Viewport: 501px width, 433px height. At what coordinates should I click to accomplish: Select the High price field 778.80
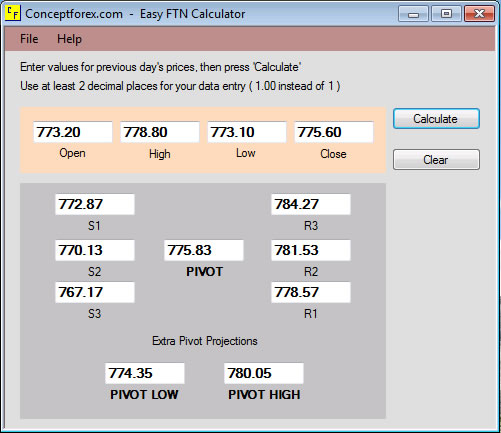160,132
